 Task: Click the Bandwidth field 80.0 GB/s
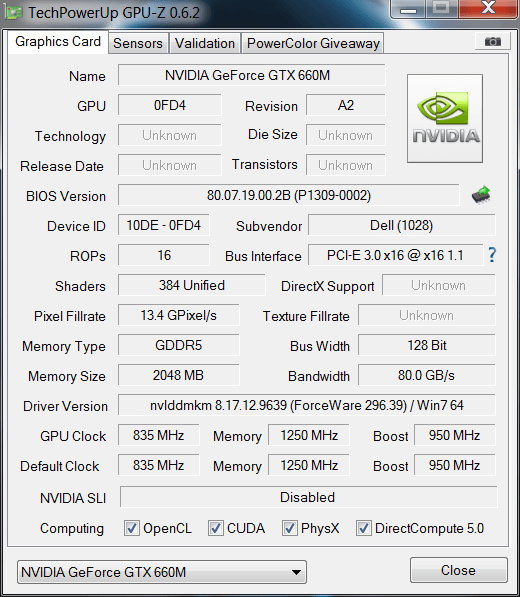427,375
